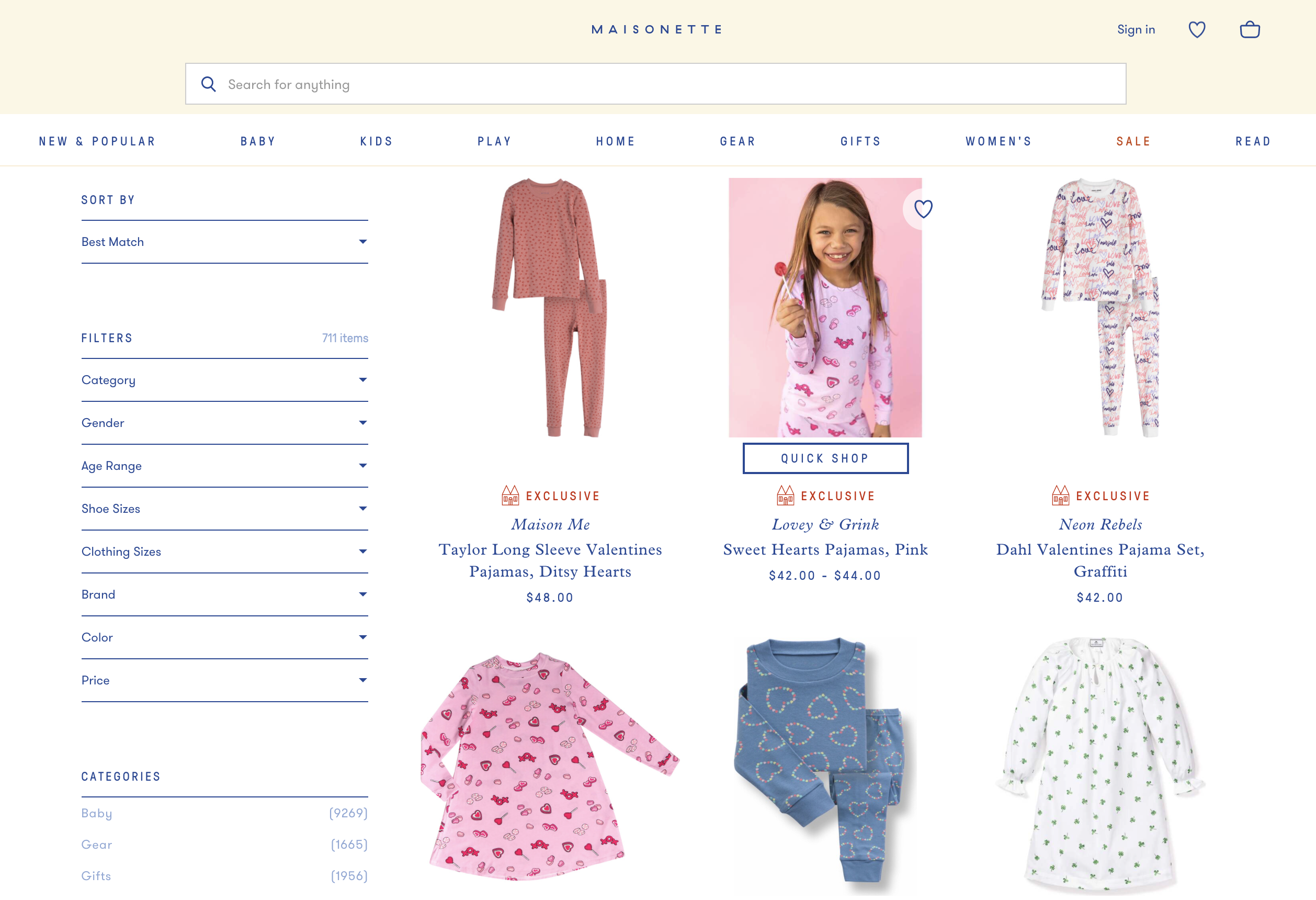Viewport: 1316px width, 900px height.
Task: Open the Sale menu item
Action: pyautogui.click(x=1133, y=142)
